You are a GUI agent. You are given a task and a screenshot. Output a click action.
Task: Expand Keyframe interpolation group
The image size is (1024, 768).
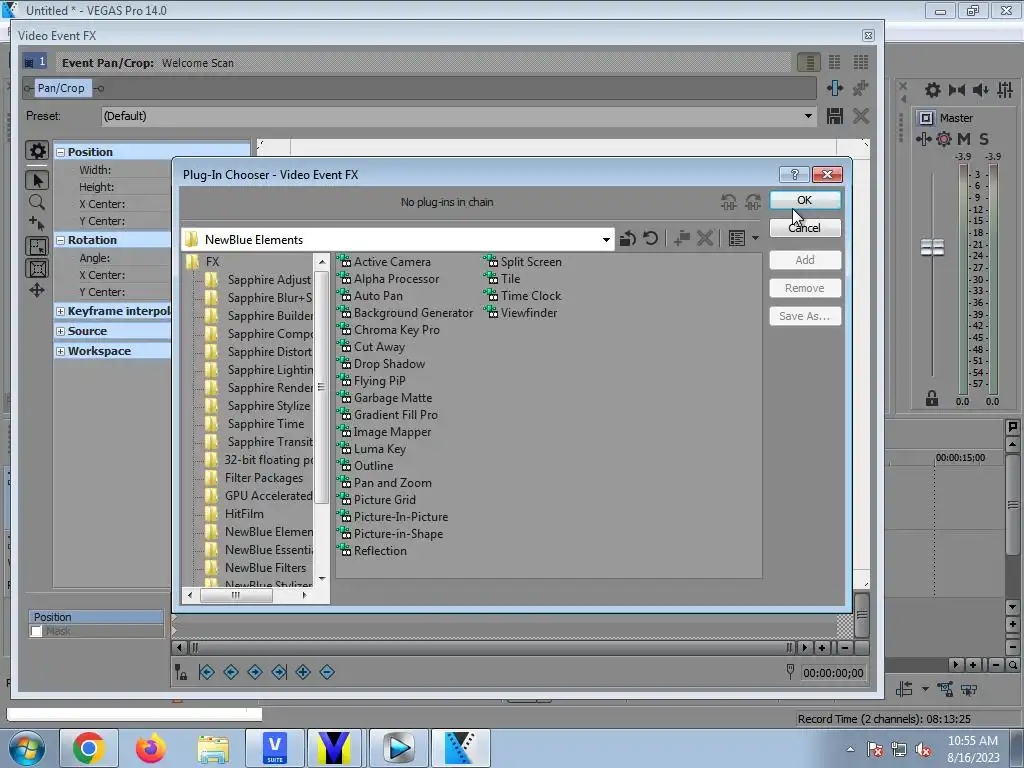point(61,312)
